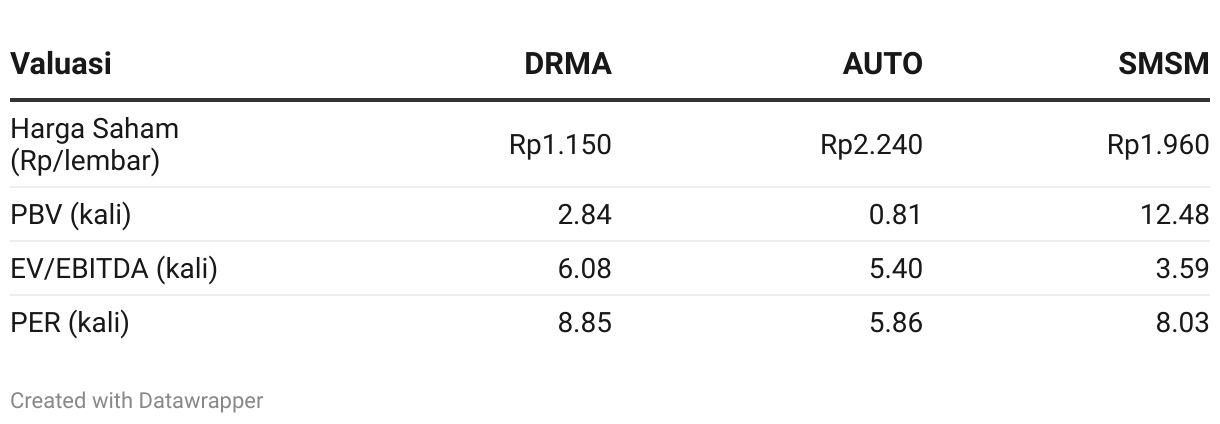
Task: Click the Valuasi column header
Action: point(60,64)
